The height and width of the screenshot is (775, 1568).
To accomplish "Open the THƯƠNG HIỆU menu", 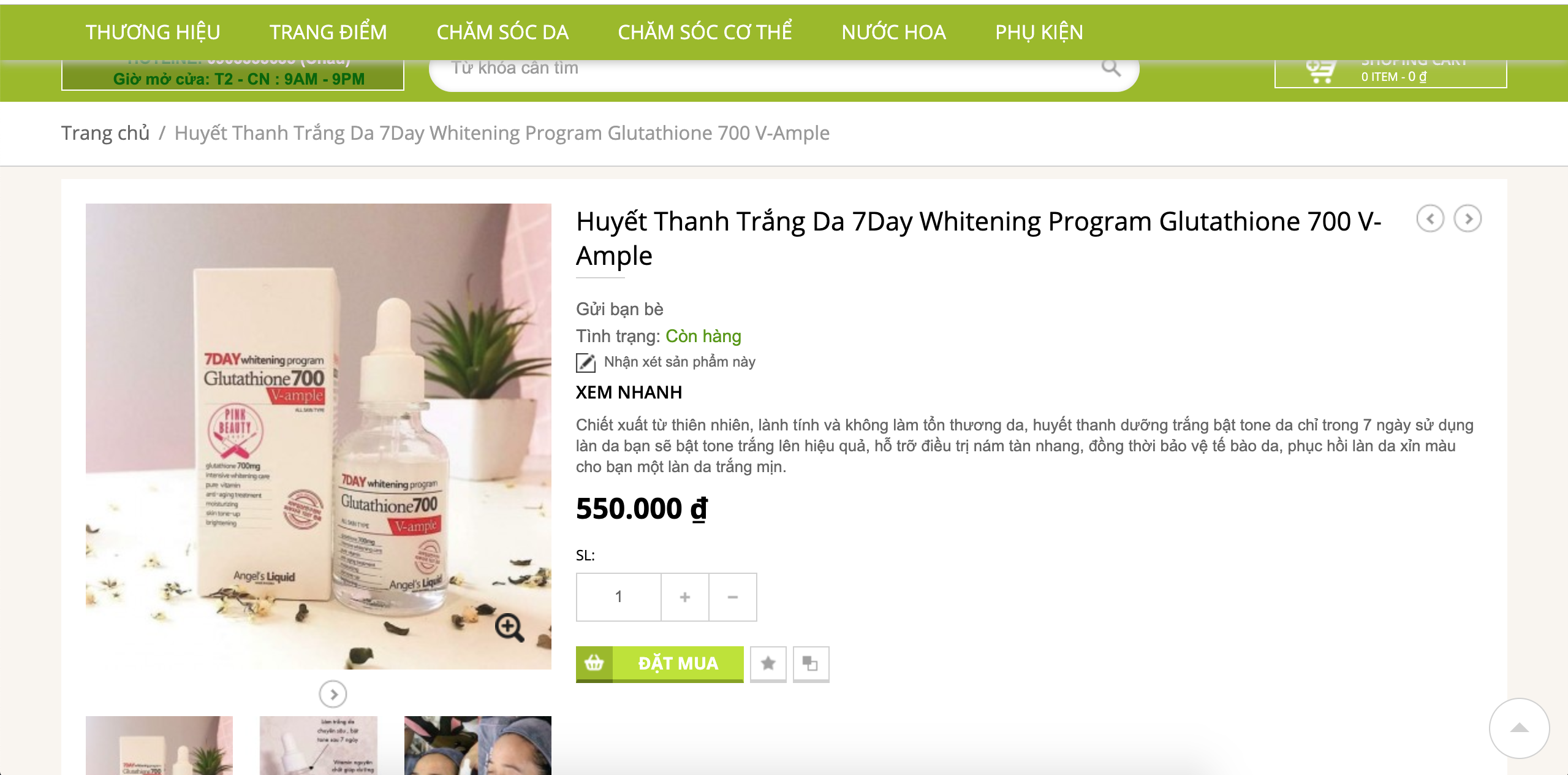I will pos(153,32).
